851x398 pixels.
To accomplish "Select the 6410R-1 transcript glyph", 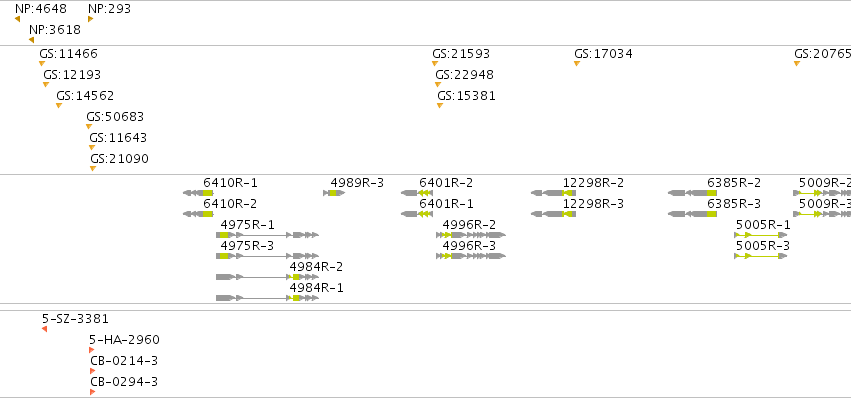I will click(x=198, y=193).
